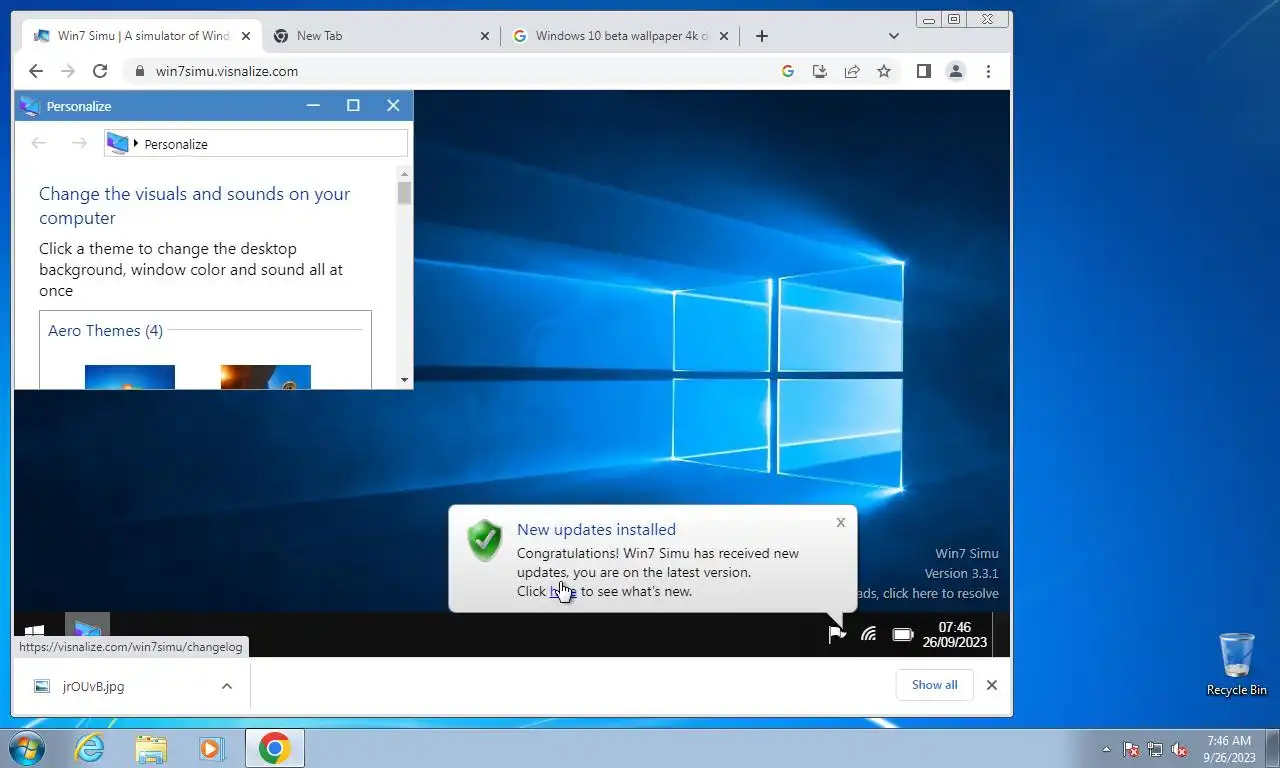The width and height of the screenshot is (1280, 768).
Task: Open Chrome profile avatar
Action: (x=956, y=71)
